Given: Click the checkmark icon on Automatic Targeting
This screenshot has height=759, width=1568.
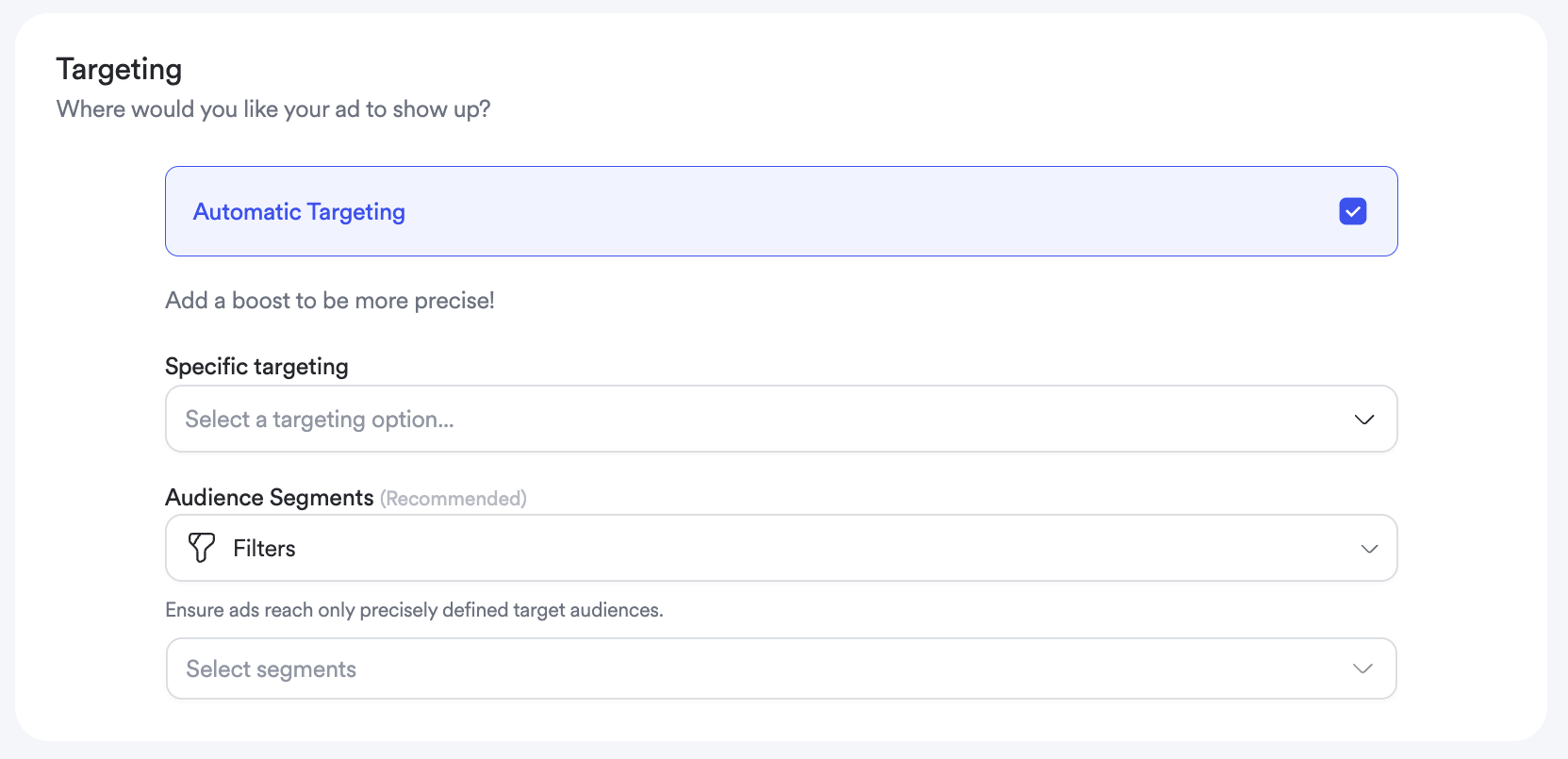Looking at the screenshot, I should [1353, 211].
